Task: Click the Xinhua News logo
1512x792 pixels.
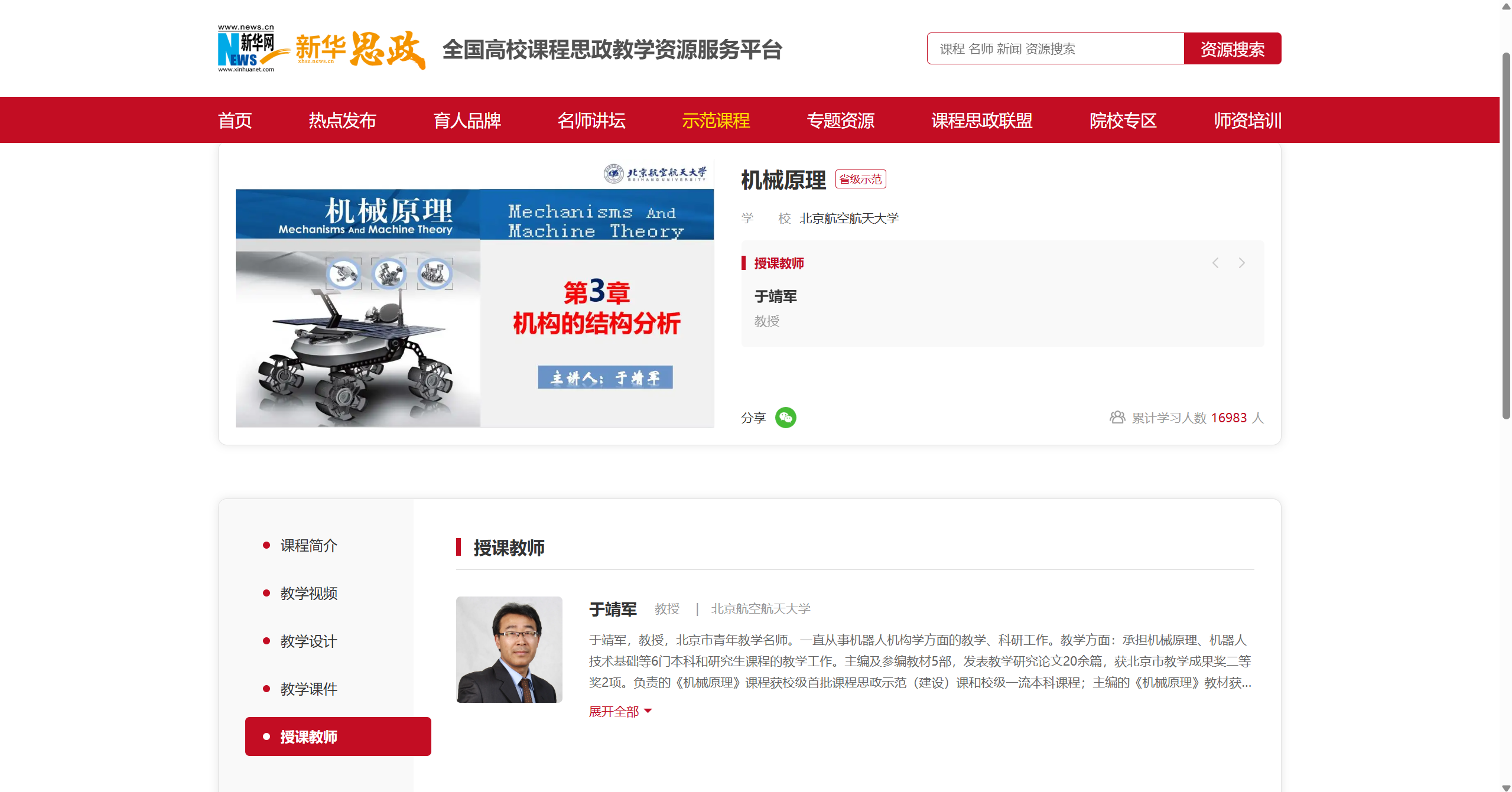Action: pos(246,49)
